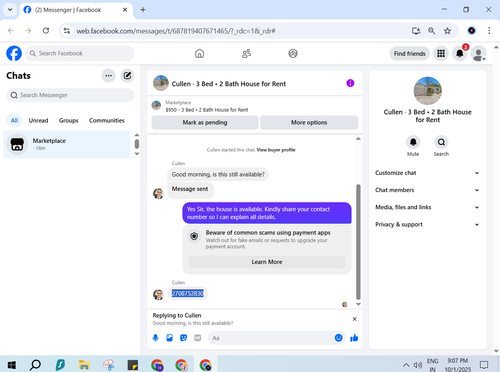Switch to Communities tab
The image size is (500, 372).
[x=107, y=120]
